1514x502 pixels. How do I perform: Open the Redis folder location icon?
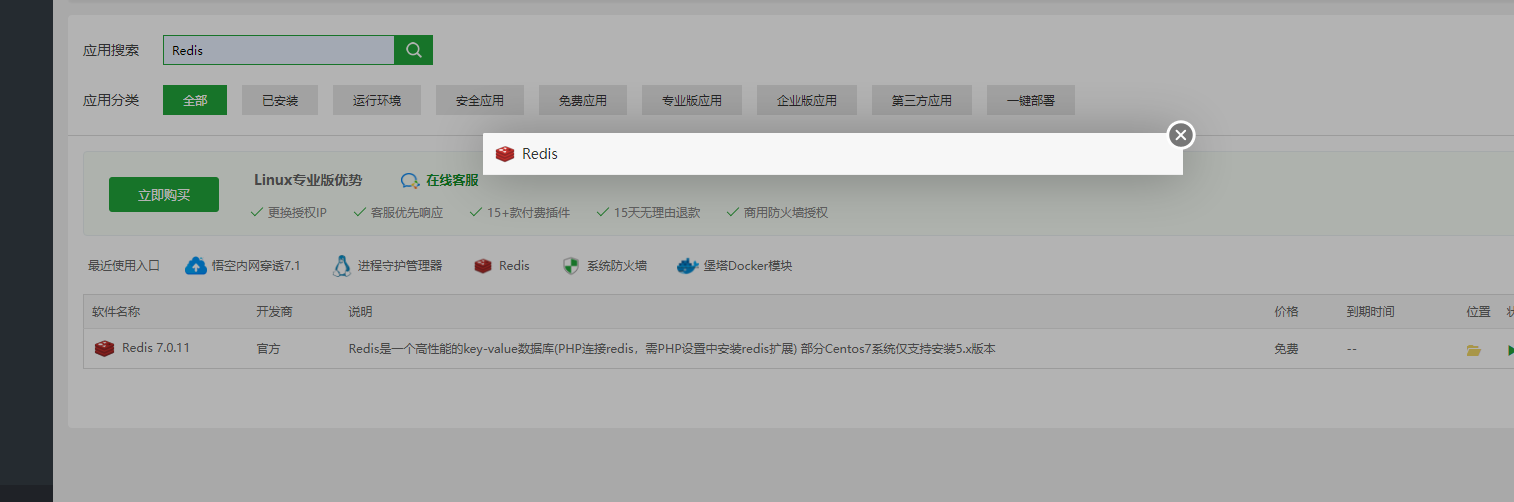pyautogui.click(x=1473, y=350)
